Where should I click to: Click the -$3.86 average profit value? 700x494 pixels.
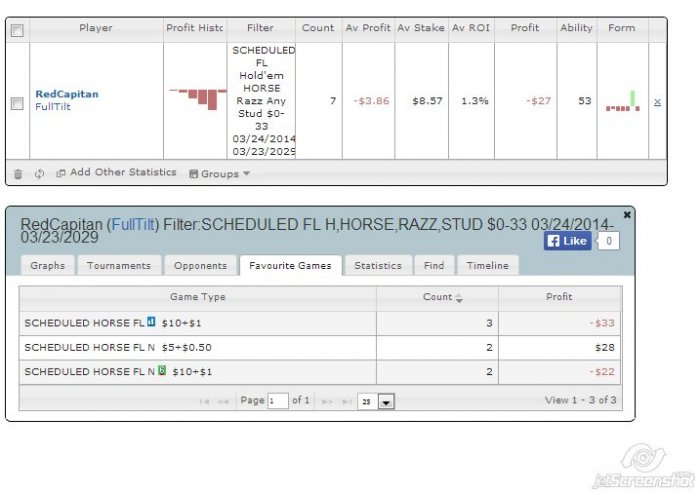point(371,101)
